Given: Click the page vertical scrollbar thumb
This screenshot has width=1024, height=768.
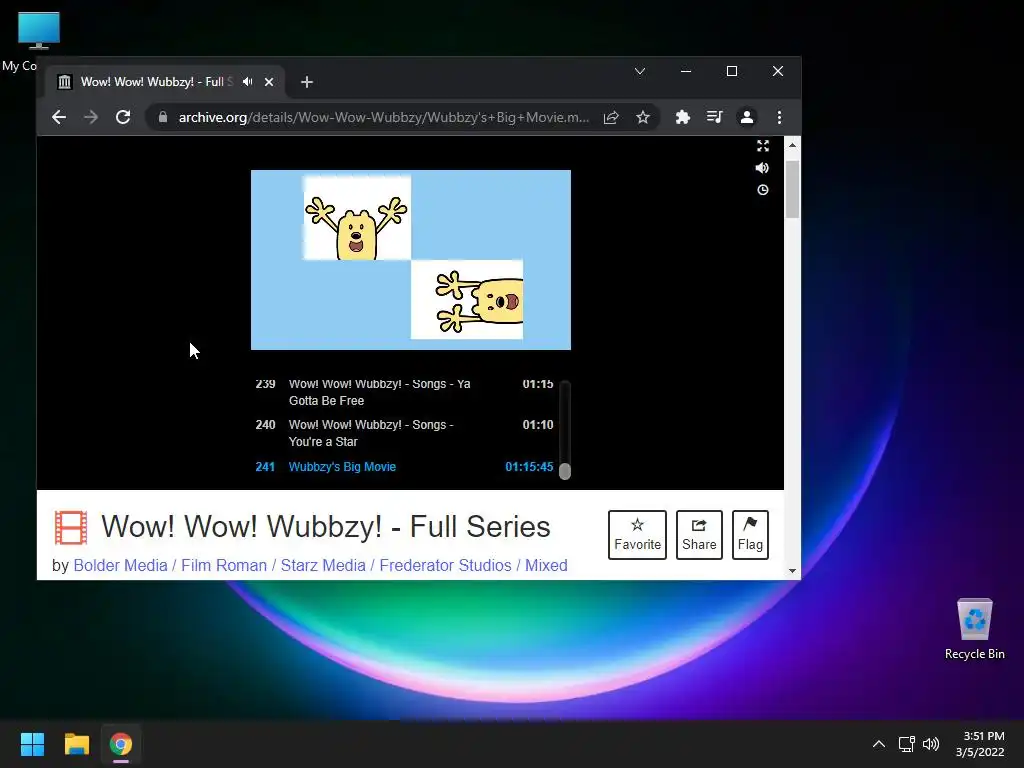Looking at the screenshot, I should 792,189.
